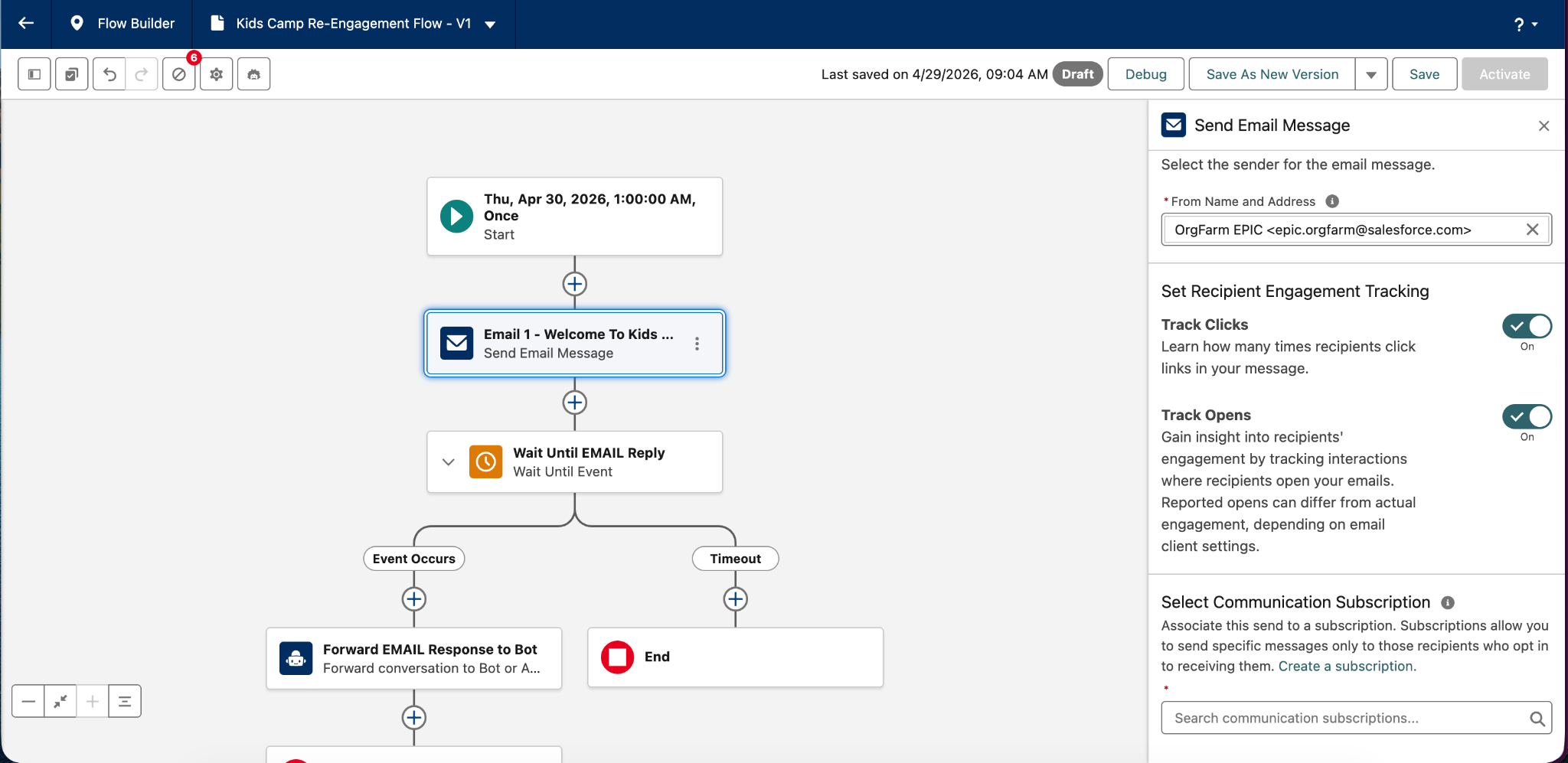This screenshot has height=763, width=1568.
Task: Click the Activate button
Action: point(1504,74)
